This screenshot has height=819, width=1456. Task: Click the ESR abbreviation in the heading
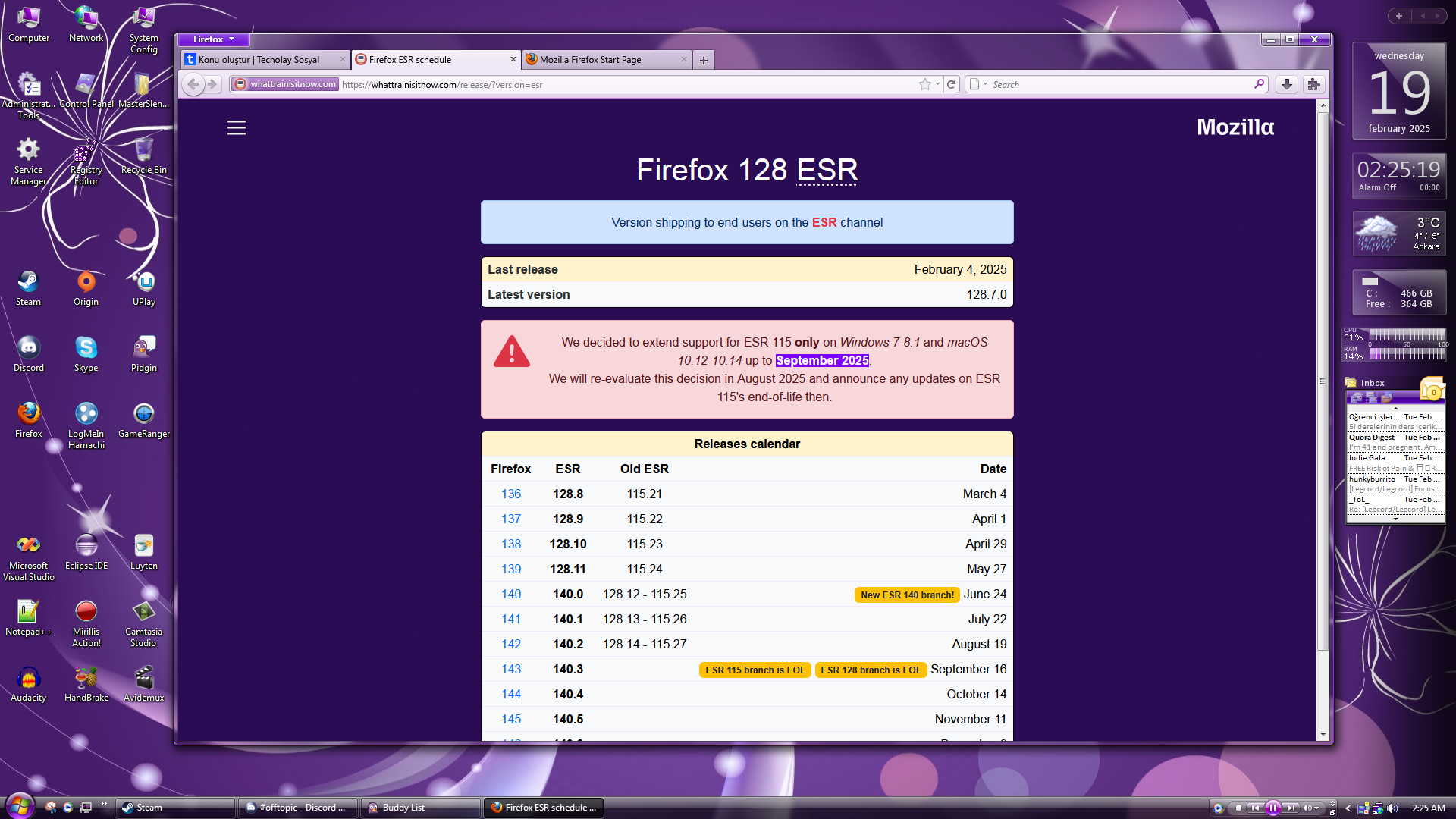pyautogui.click(x=827, y=171)
